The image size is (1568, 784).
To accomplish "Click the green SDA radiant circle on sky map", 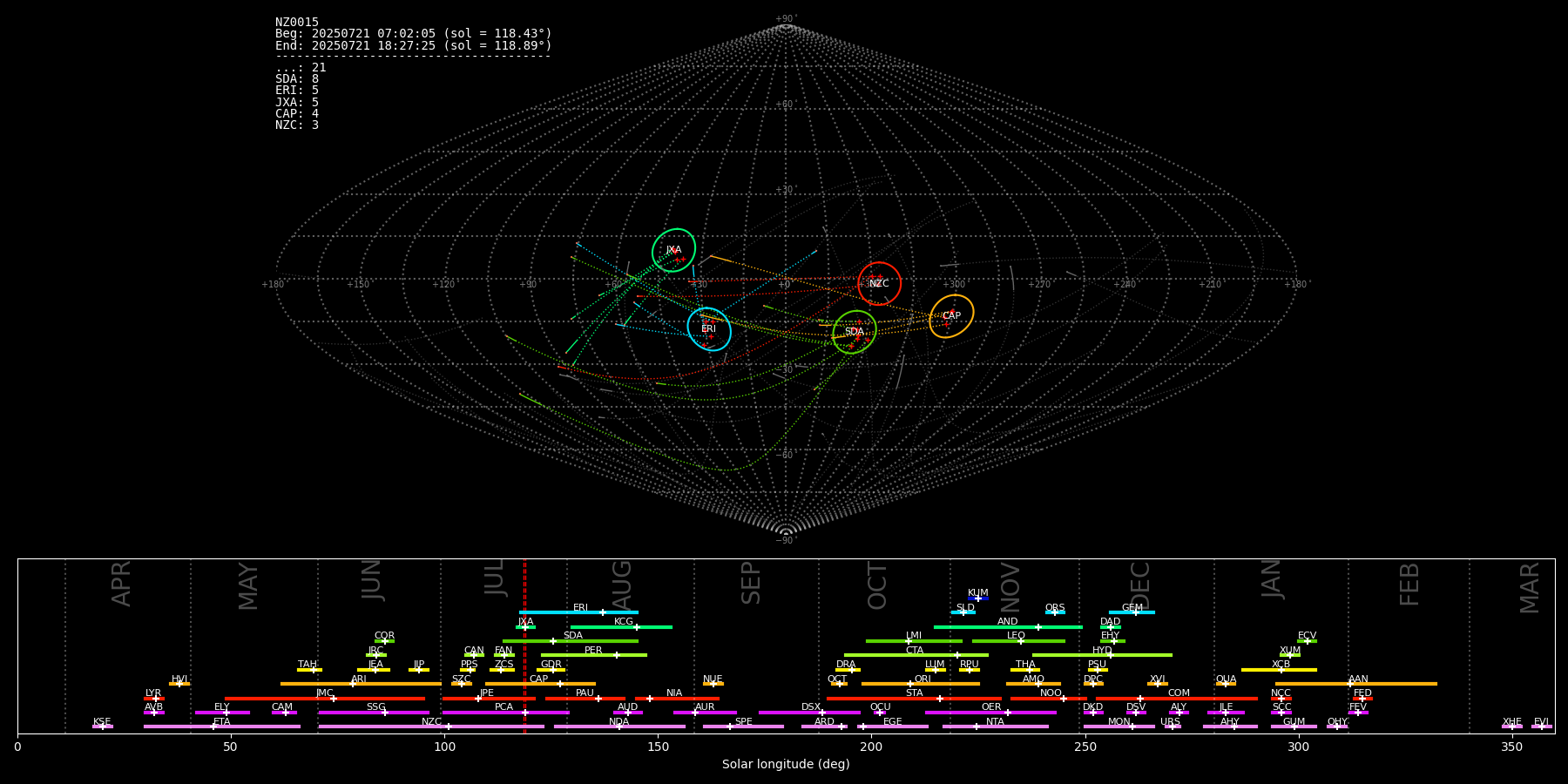I will coord(855,332).
